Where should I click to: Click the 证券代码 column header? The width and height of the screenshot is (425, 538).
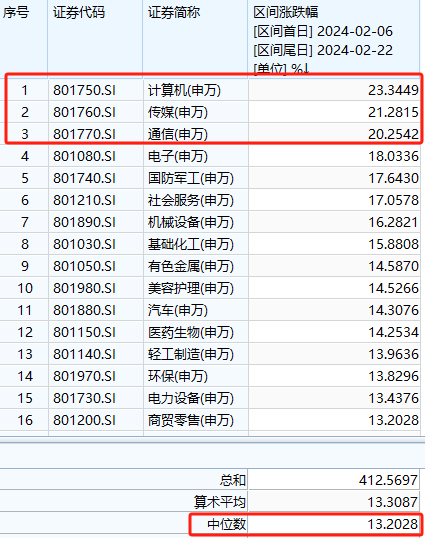click(79, 13)
